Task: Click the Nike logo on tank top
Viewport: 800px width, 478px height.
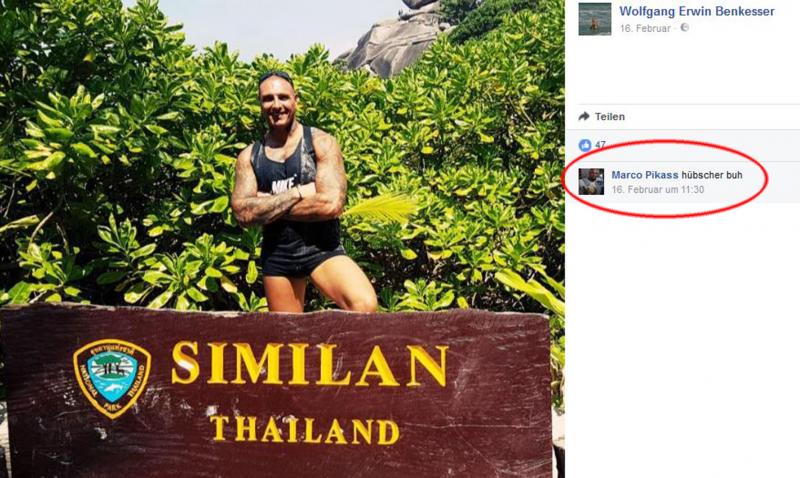Action: (x=282, y=186)
